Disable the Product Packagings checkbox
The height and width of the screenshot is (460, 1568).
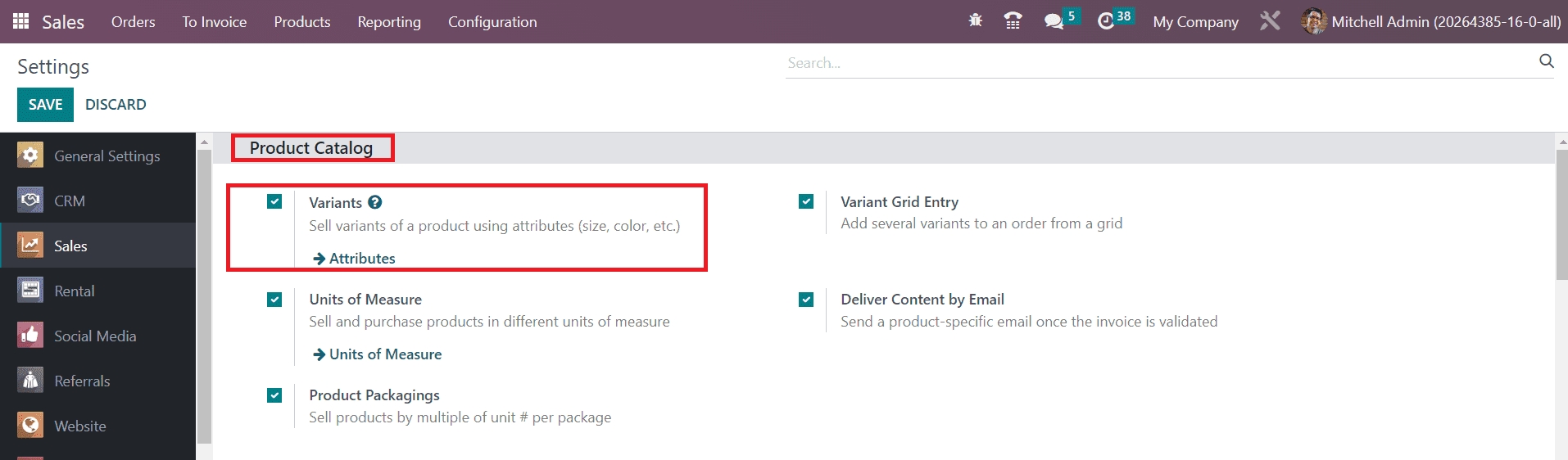click(x=274, y=395)
